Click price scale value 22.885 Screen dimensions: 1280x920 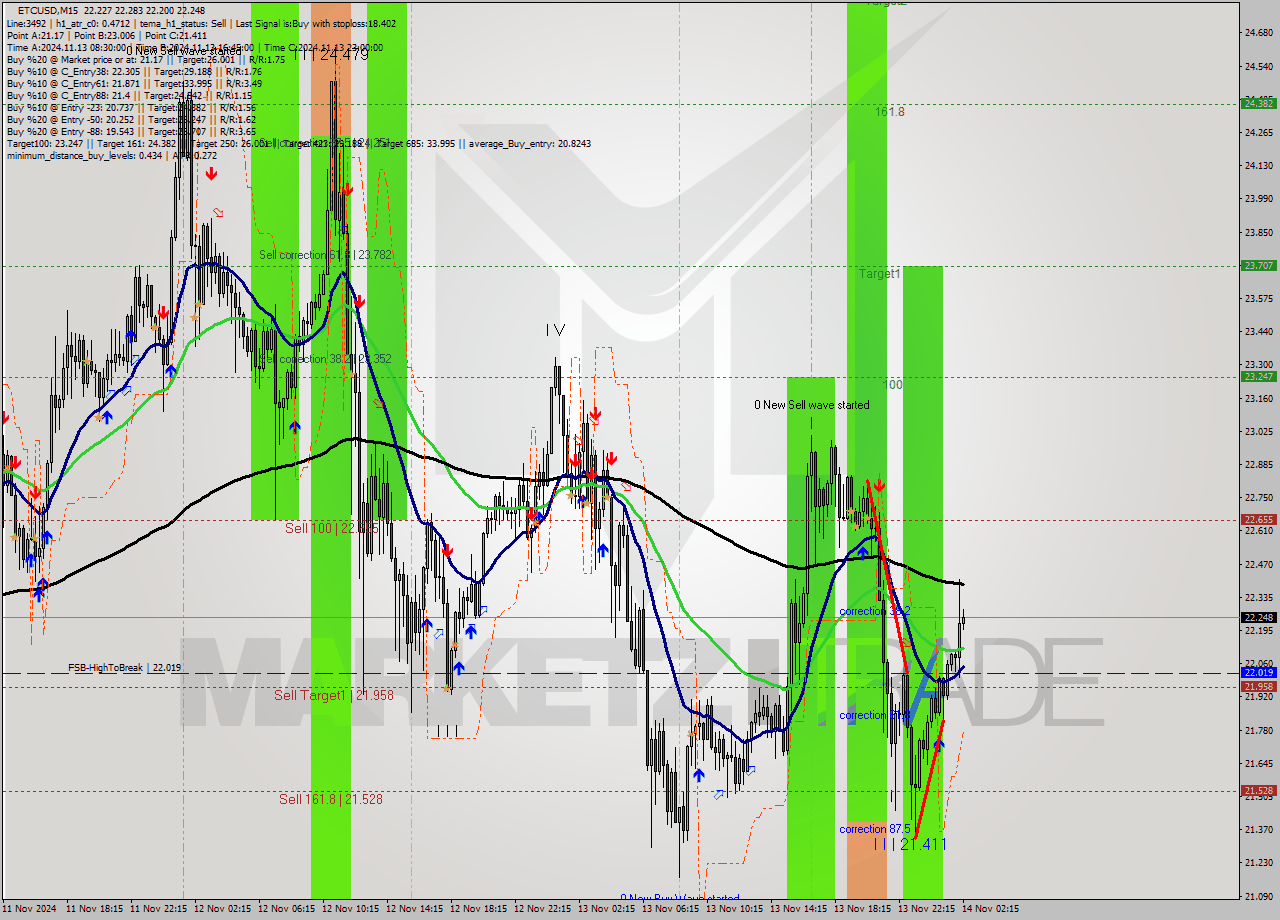(x=1258, y=464)
